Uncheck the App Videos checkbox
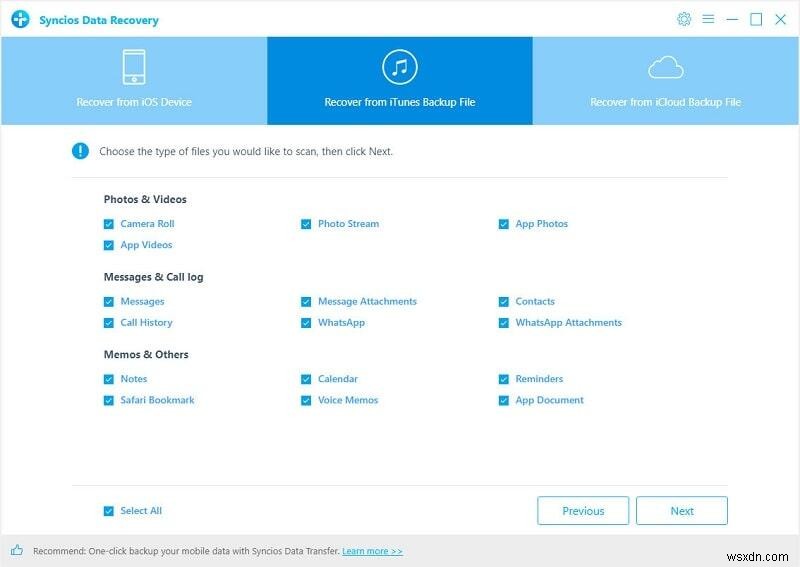This screenshot has height=567, width=800. 109,245
